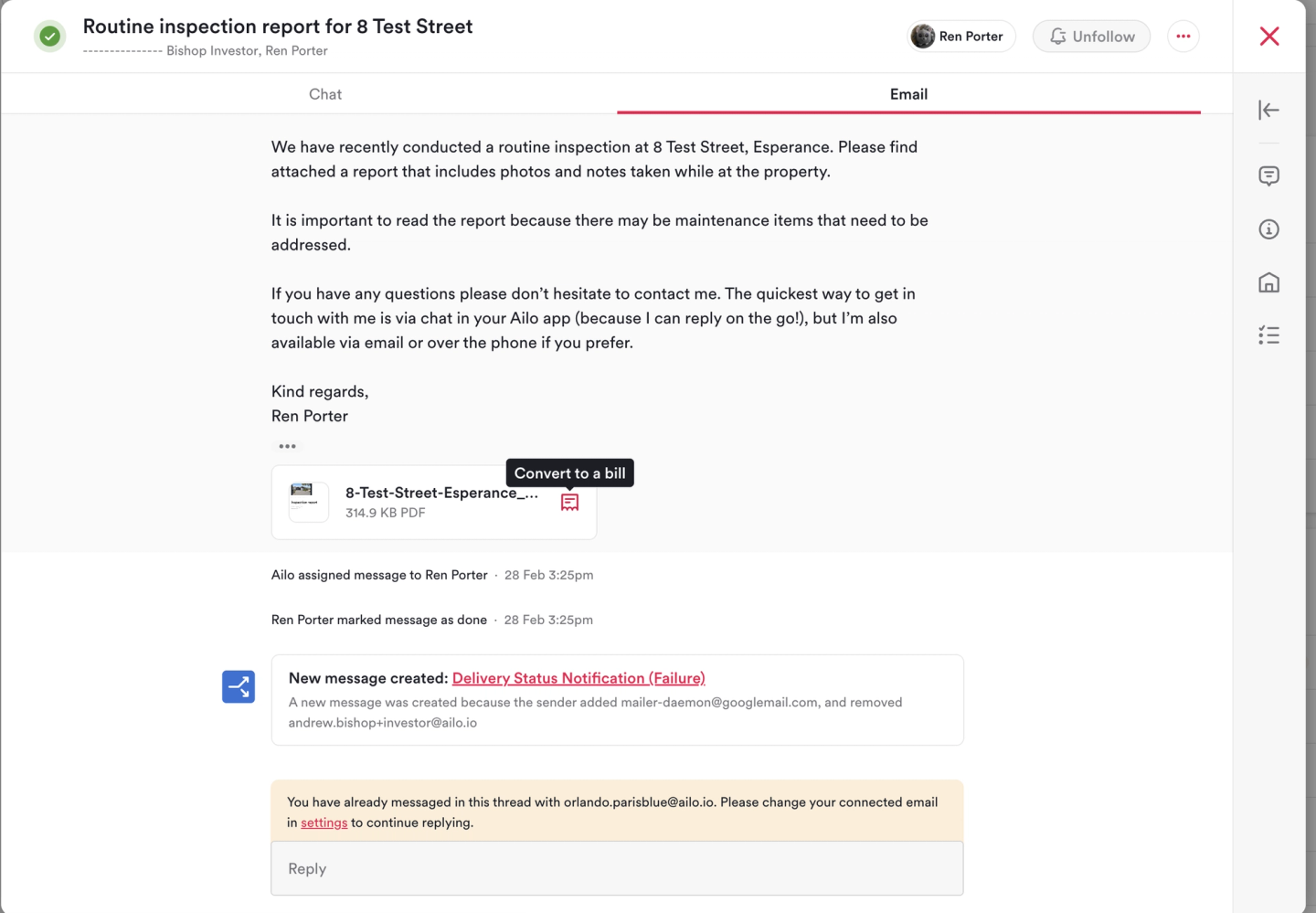Click the green done checkmark status icon
The width and height of the screenshot is (1316, 913).
pos(50,37)
